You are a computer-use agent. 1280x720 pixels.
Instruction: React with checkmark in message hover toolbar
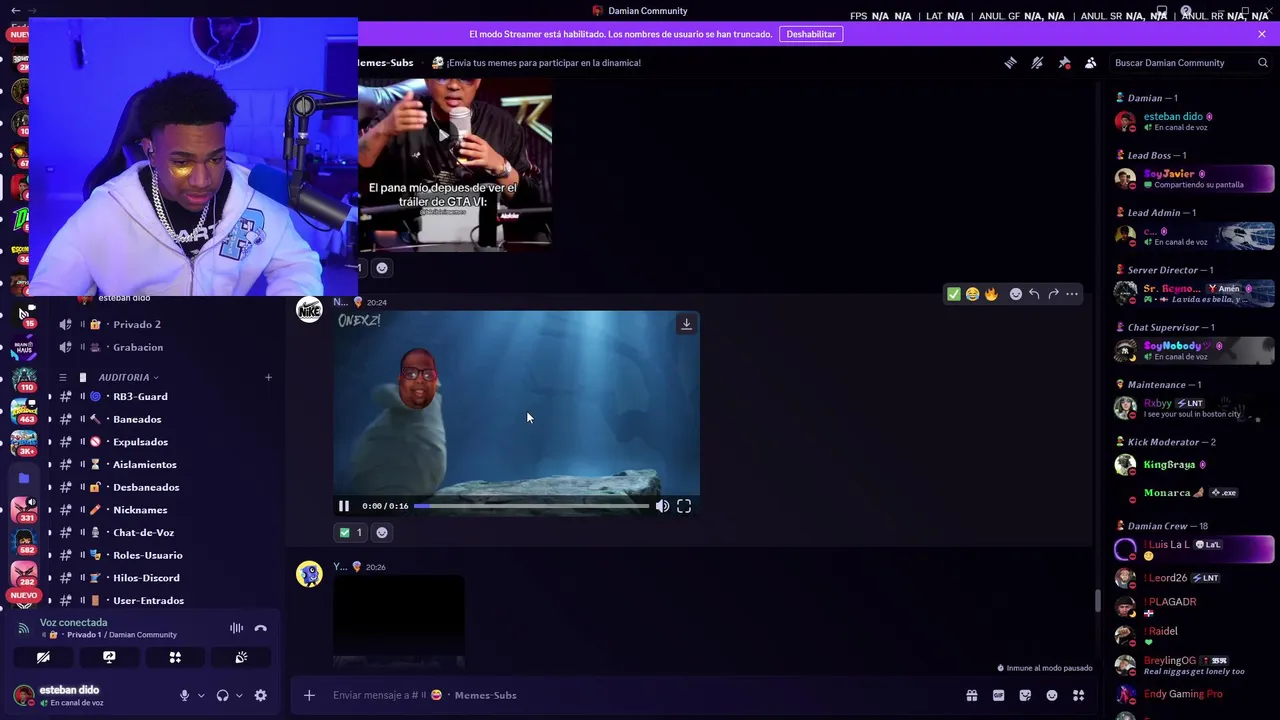pos(954,294)
